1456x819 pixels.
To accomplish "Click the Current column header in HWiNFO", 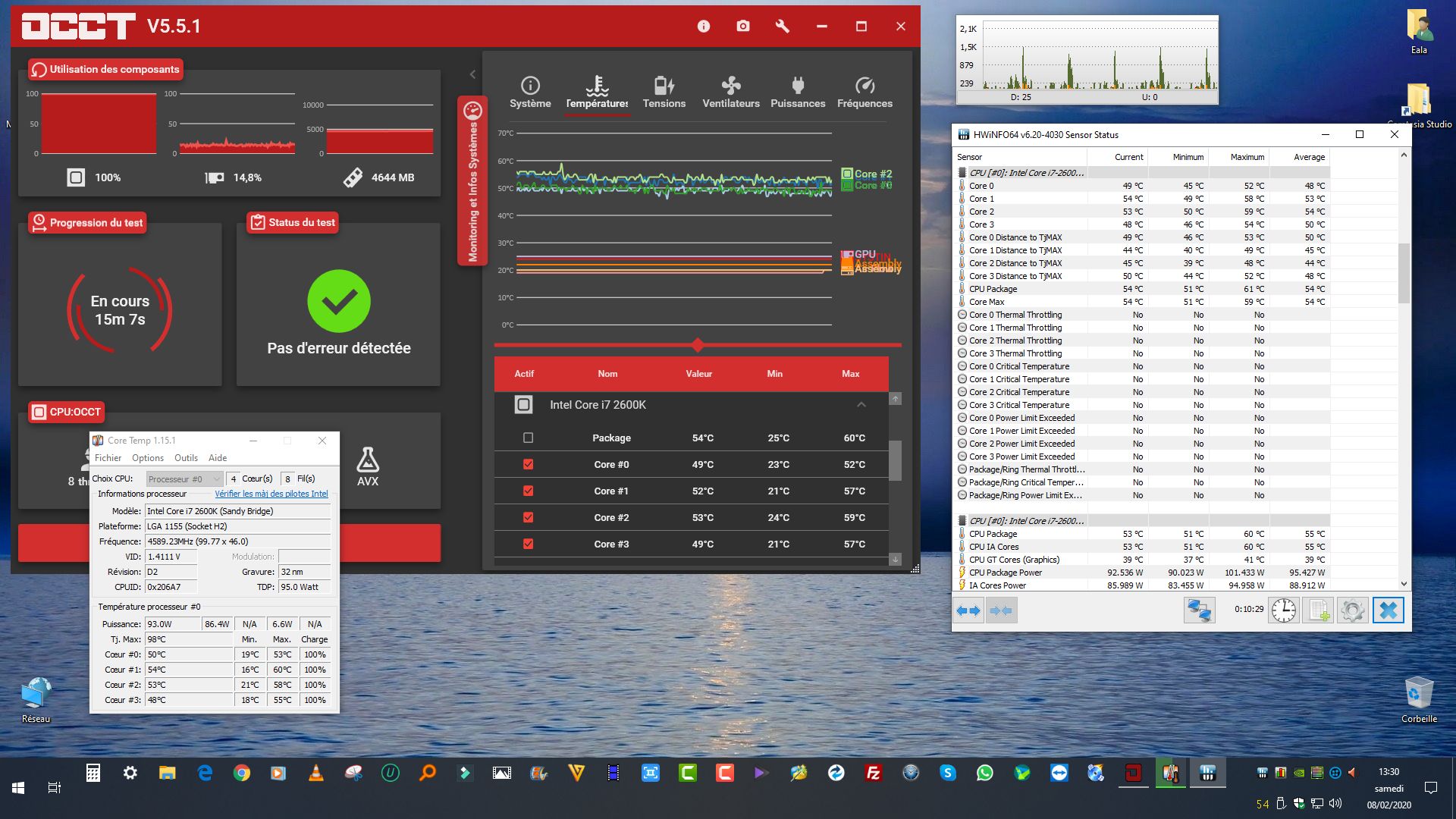I will coord(1117,157).
